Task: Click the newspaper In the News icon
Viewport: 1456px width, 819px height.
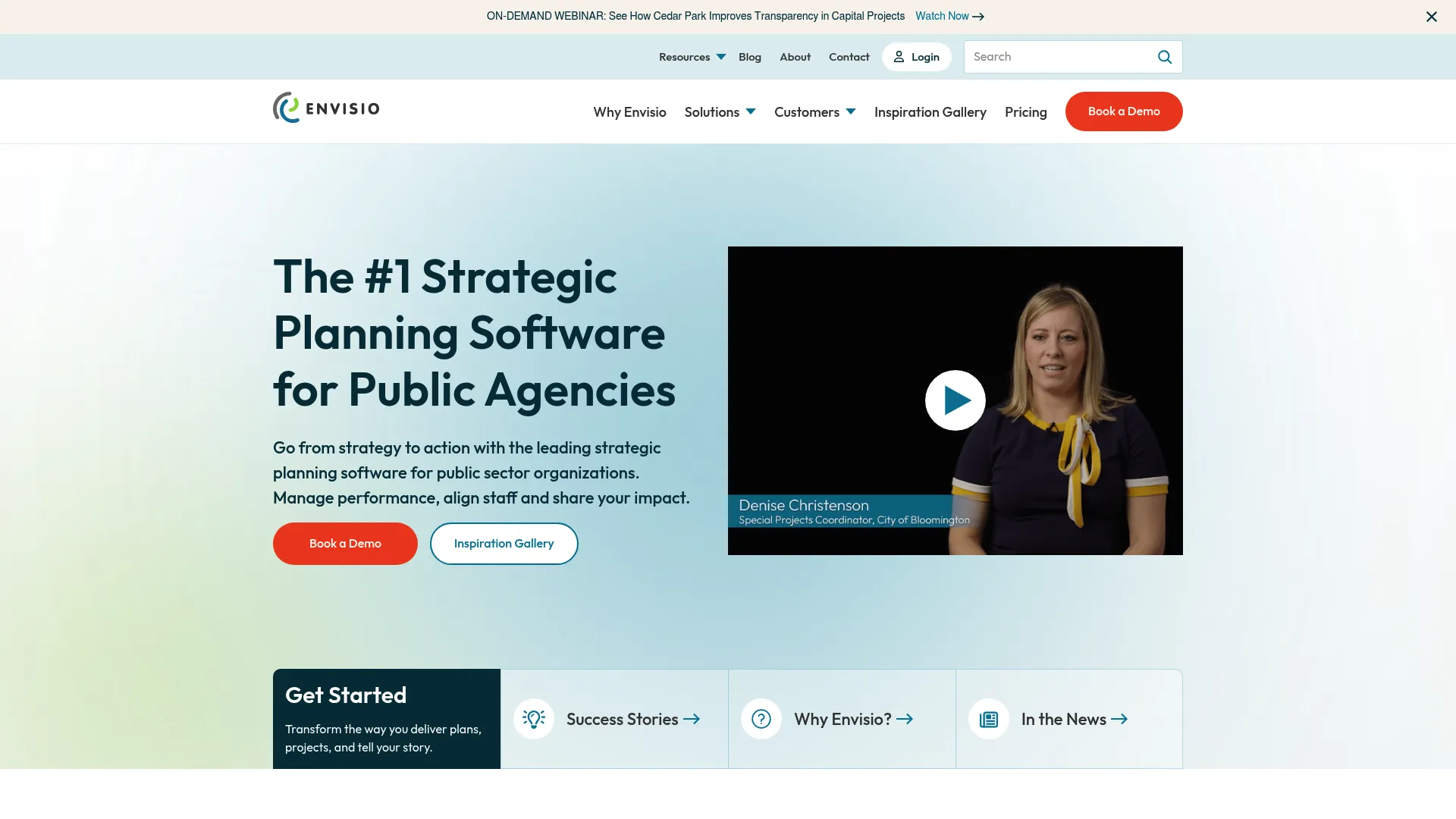Action: point(989,719)
